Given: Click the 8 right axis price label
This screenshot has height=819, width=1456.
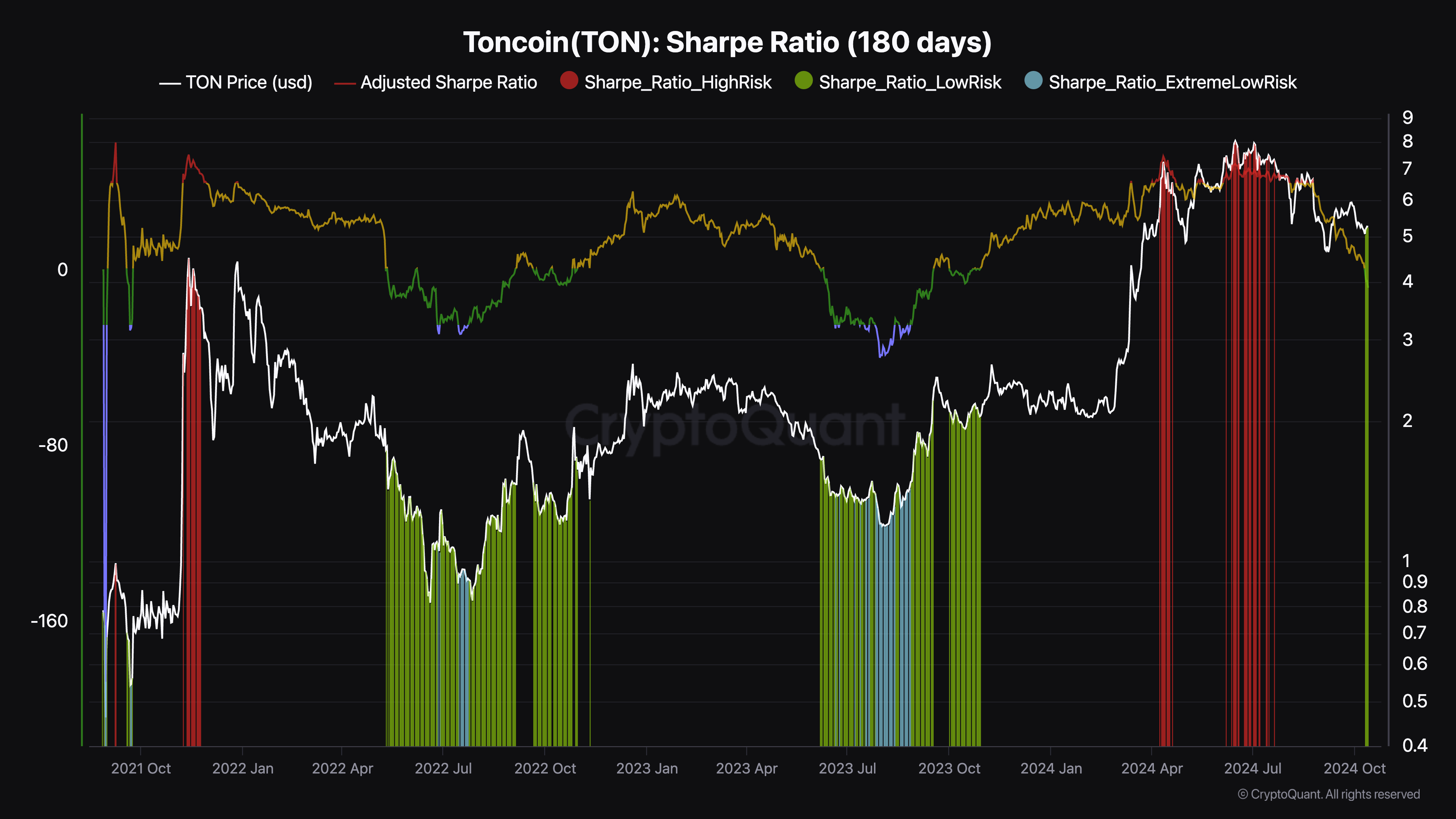Looking at the screenshot, I should coord(1407,141).
